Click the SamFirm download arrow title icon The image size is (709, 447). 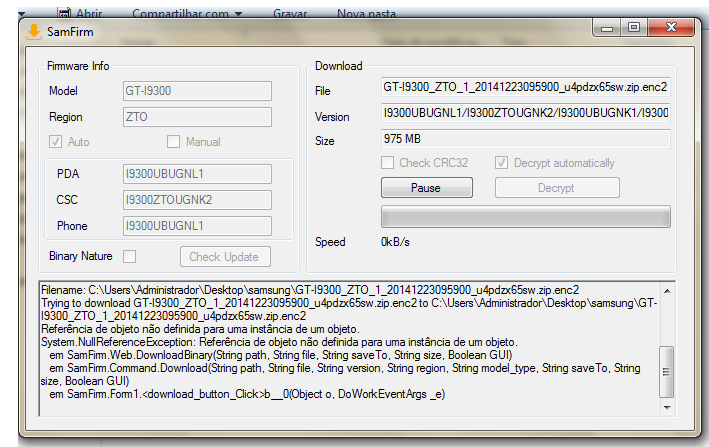click(x=33, y=32)
